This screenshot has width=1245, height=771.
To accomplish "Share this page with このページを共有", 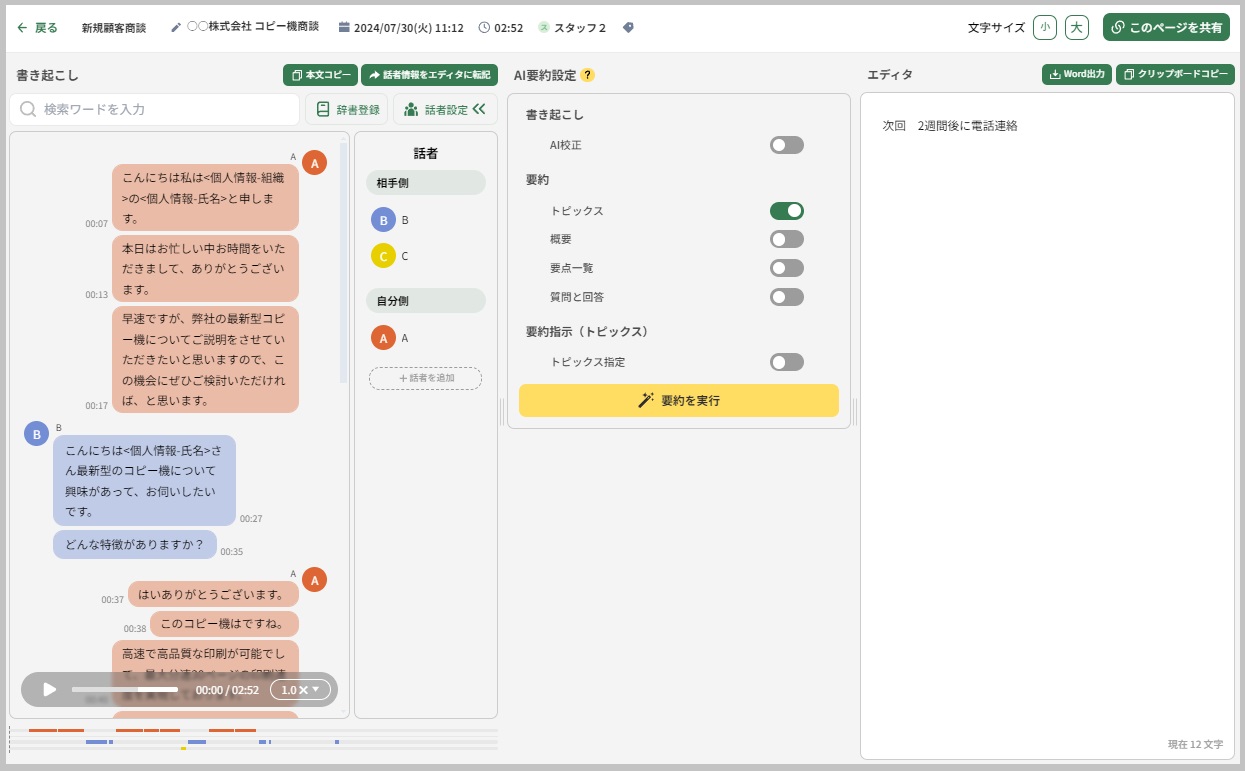I will 1166,27.
